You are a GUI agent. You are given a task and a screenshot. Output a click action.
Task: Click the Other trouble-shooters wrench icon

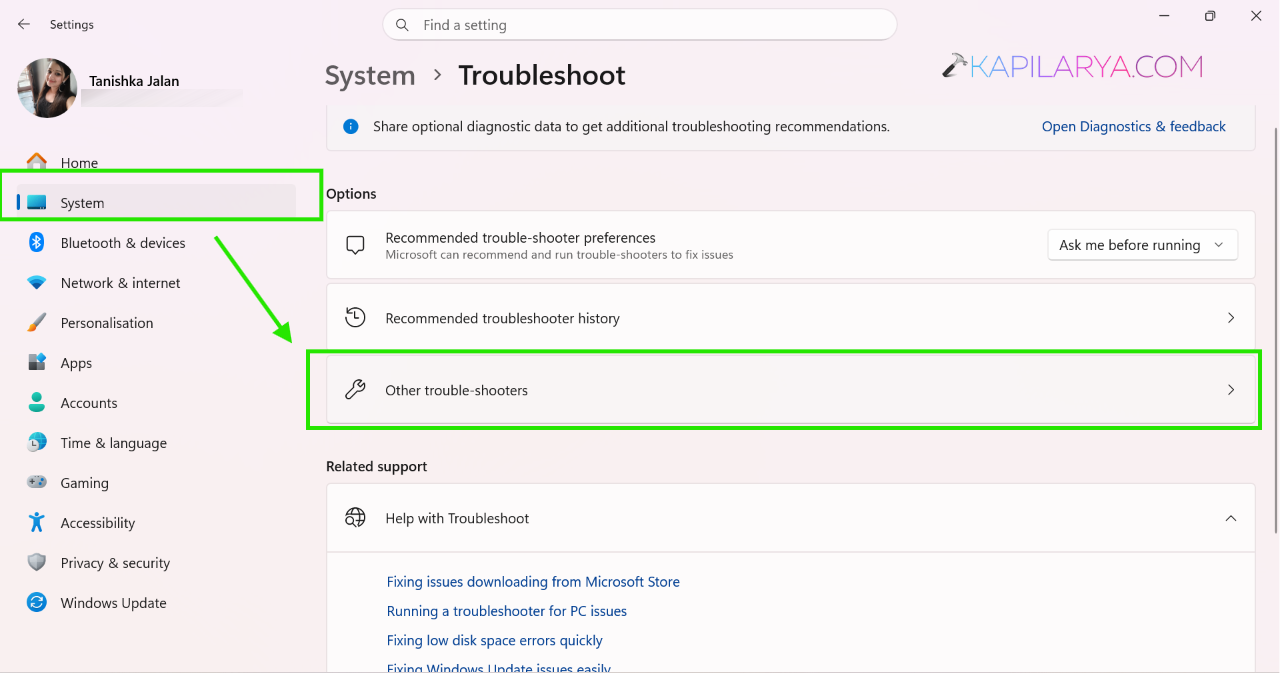(x=355, y=390)
